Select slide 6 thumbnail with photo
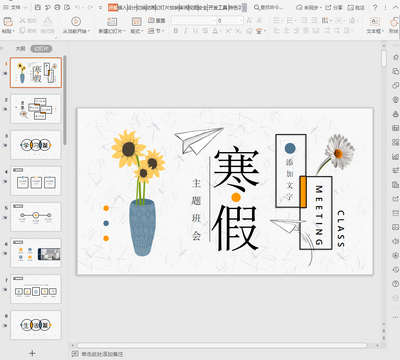Screen dimensions: 400x360 pos(36,253)
